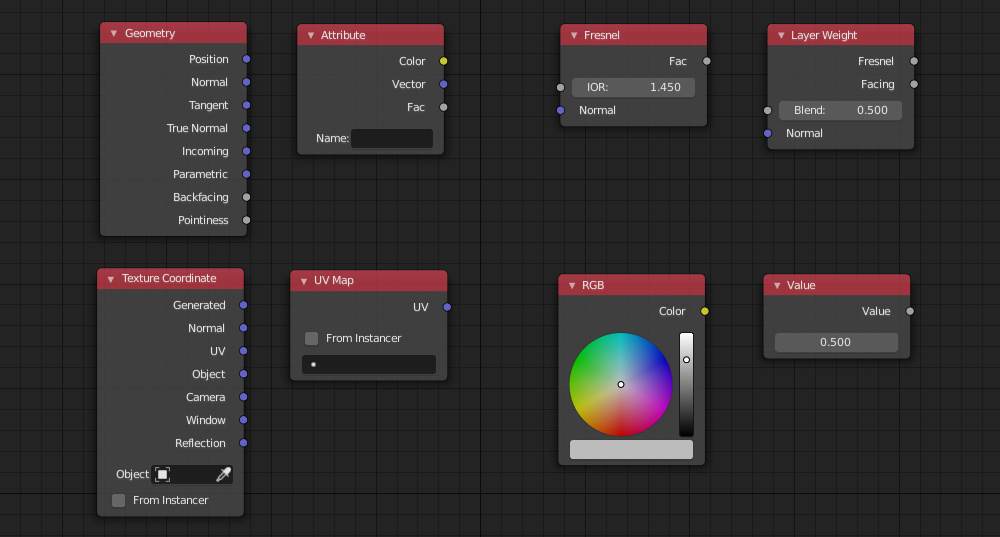Click Layer Weight Normal input socket
The width and height of the screenshot is (1000, 537).
768,133
